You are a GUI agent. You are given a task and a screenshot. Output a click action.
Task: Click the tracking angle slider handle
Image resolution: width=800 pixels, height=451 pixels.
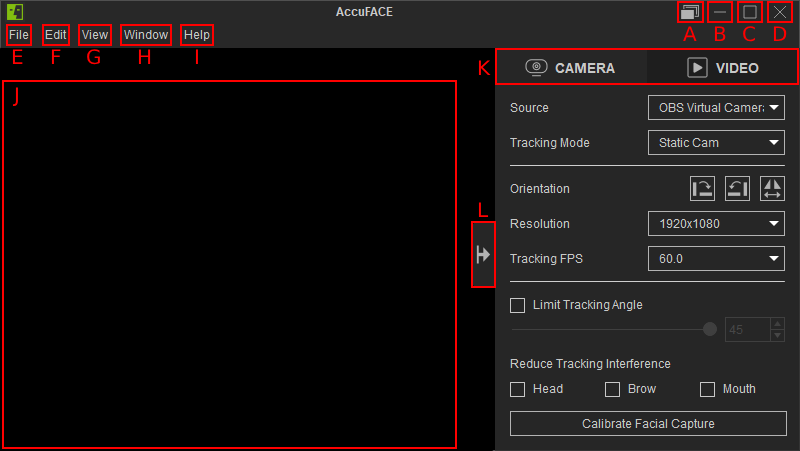click(x=710, y=329)
